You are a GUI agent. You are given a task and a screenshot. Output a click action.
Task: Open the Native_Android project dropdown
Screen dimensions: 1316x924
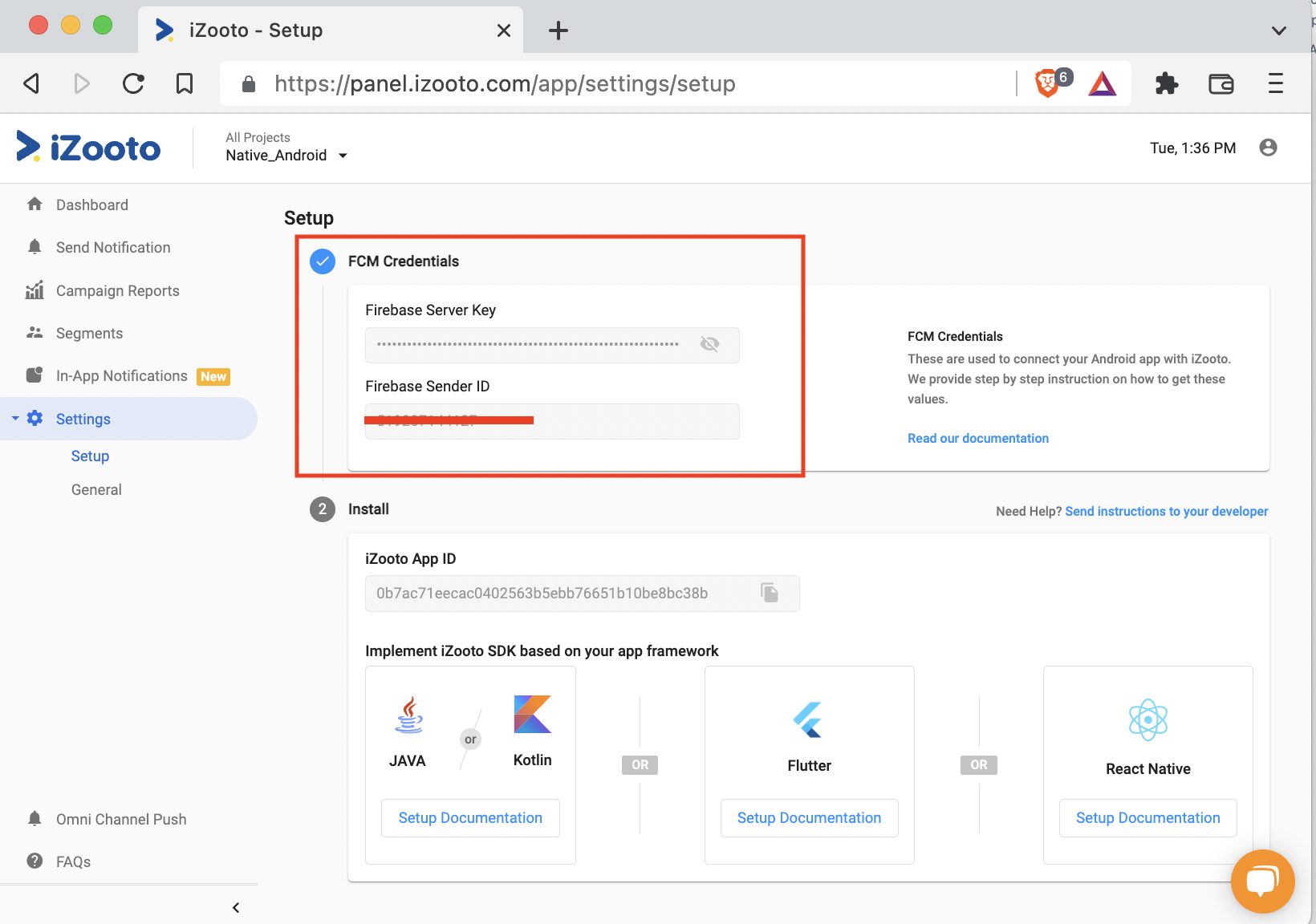tap(286, 156)
